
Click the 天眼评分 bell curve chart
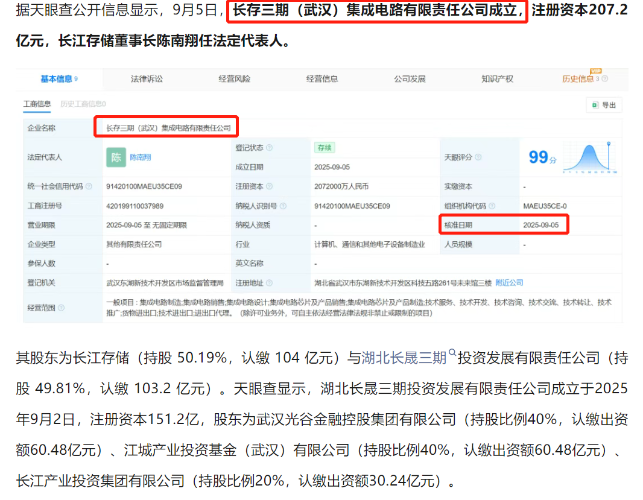pos(590,157)
